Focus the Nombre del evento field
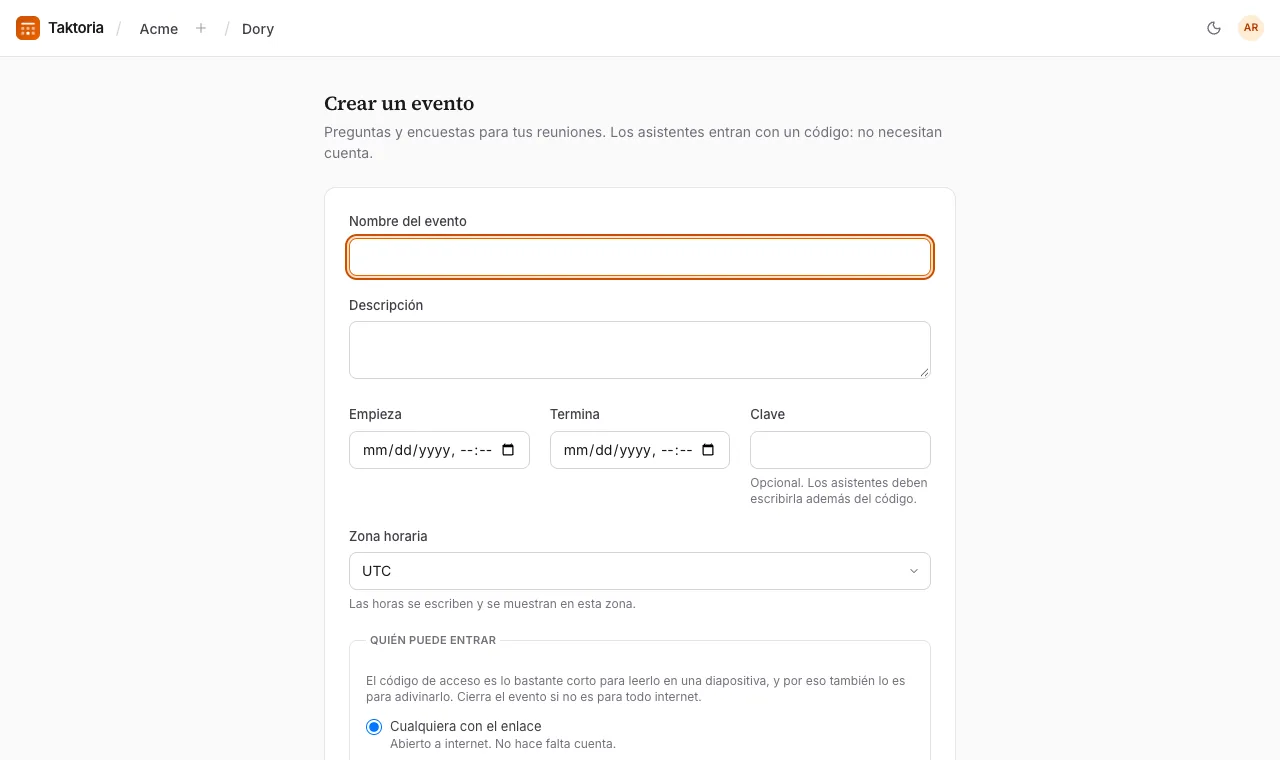Viewport: 1280px width, 760px height. pyautogui.click(x=640, y=257)
